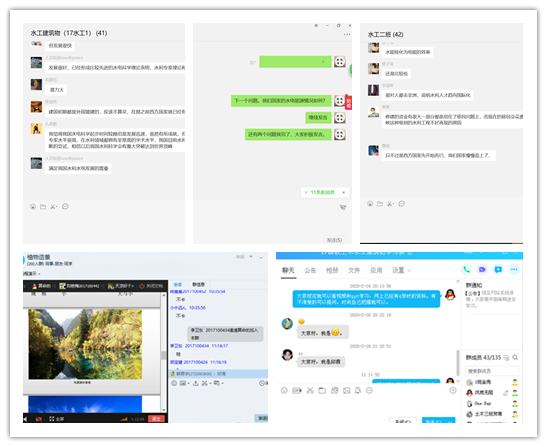Click the search group members input field
The height and width of the screenshot is (447, 547).
pyautogui.click(x=492, y=371)
